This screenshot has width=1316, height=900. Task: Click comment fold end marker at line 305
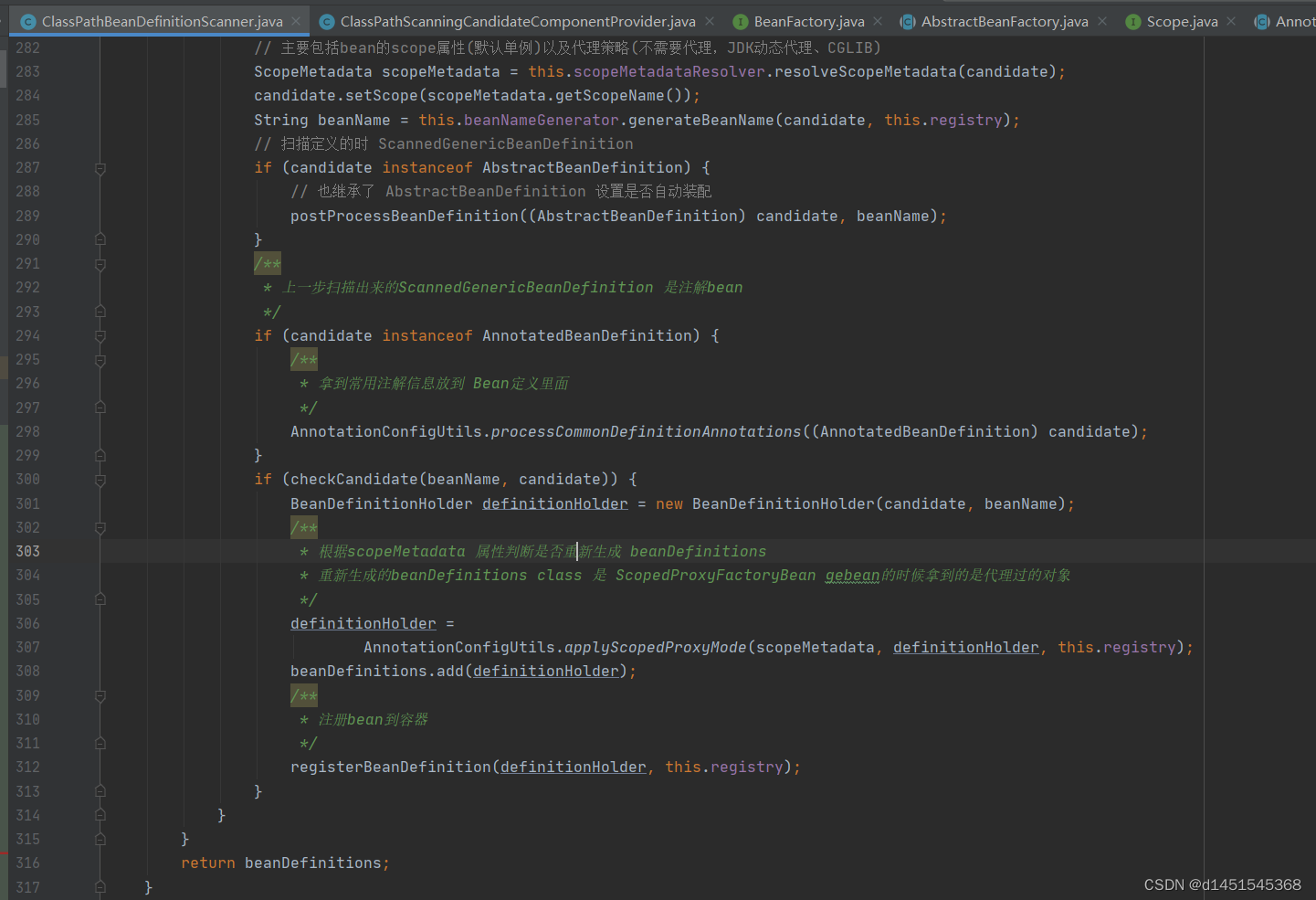pyautogui.click(x=100, y=599)
